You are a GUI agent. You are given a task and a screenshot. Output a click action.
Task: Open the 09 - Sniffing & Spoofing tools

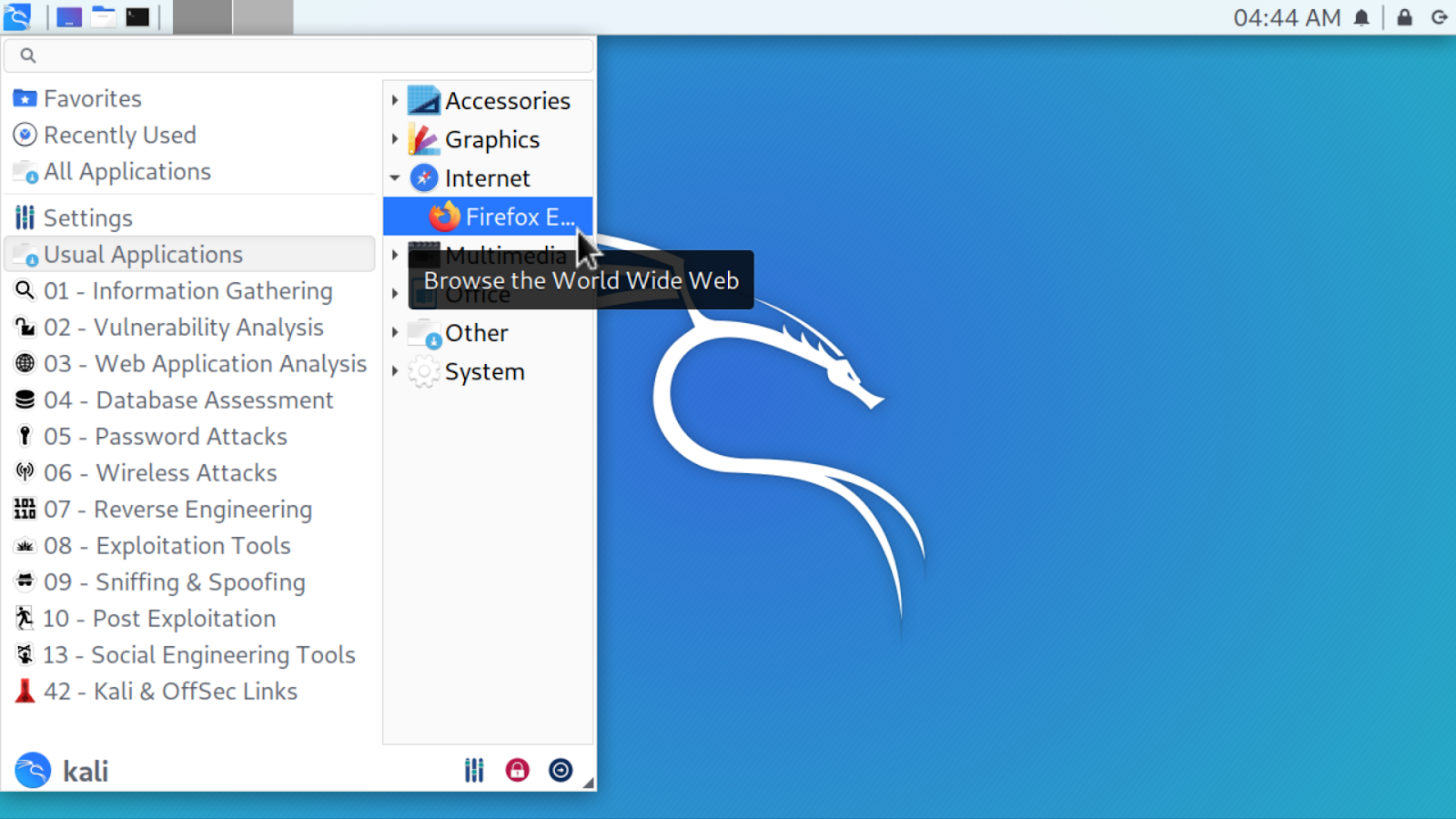(174, 581)
